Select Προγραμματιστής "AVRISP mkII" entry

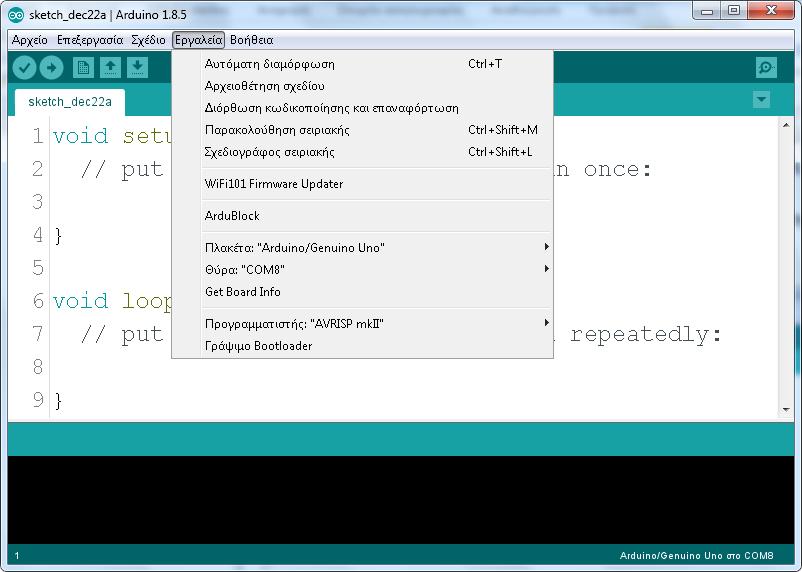(363, 323)
